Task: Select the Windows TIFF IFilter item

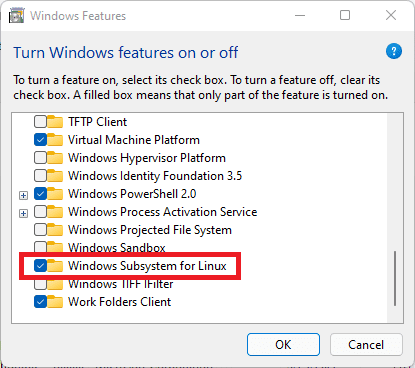Action: click(x=121, y=284)
